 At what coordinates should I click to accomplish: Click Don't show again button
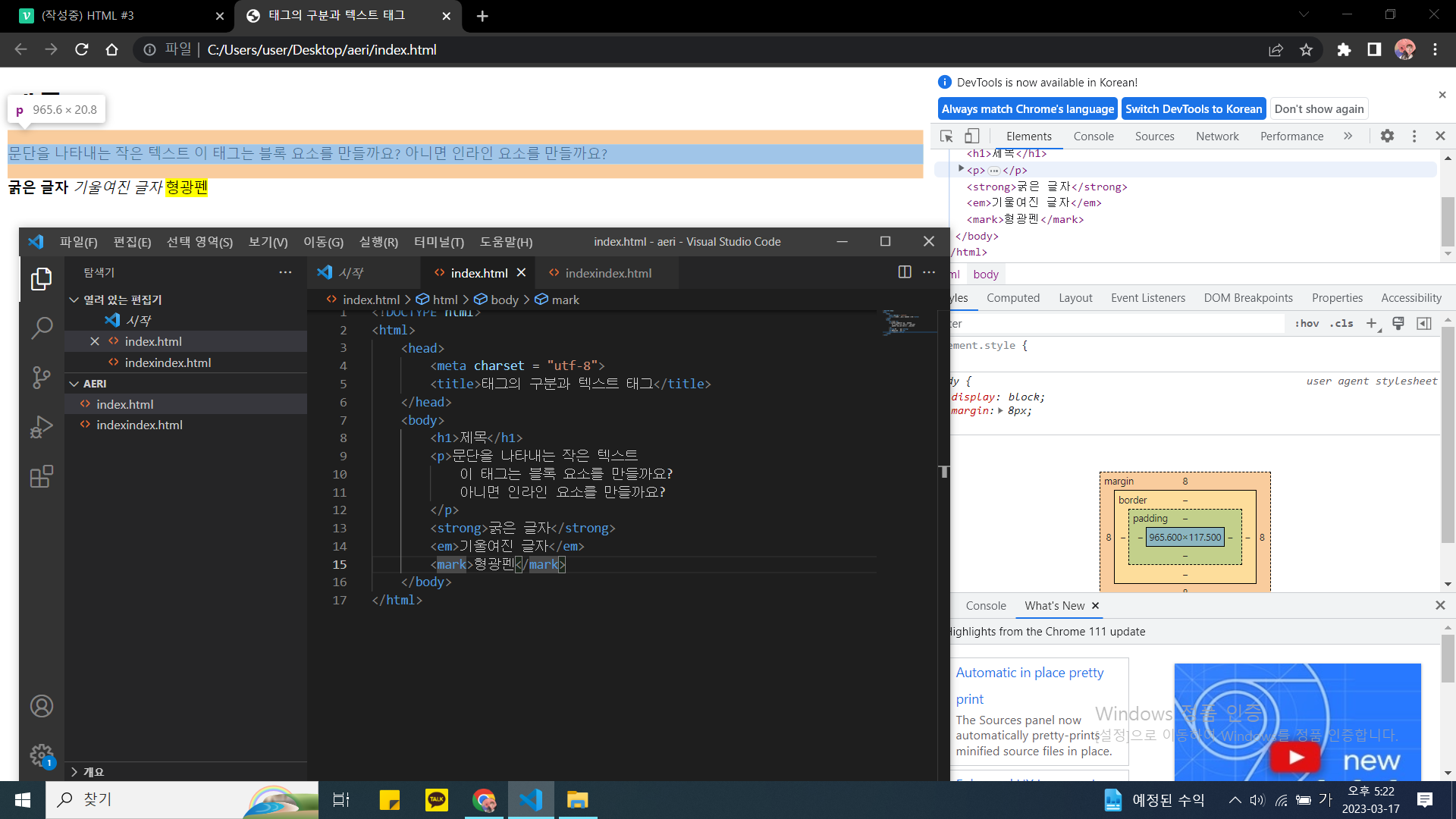click(1319, 109)
